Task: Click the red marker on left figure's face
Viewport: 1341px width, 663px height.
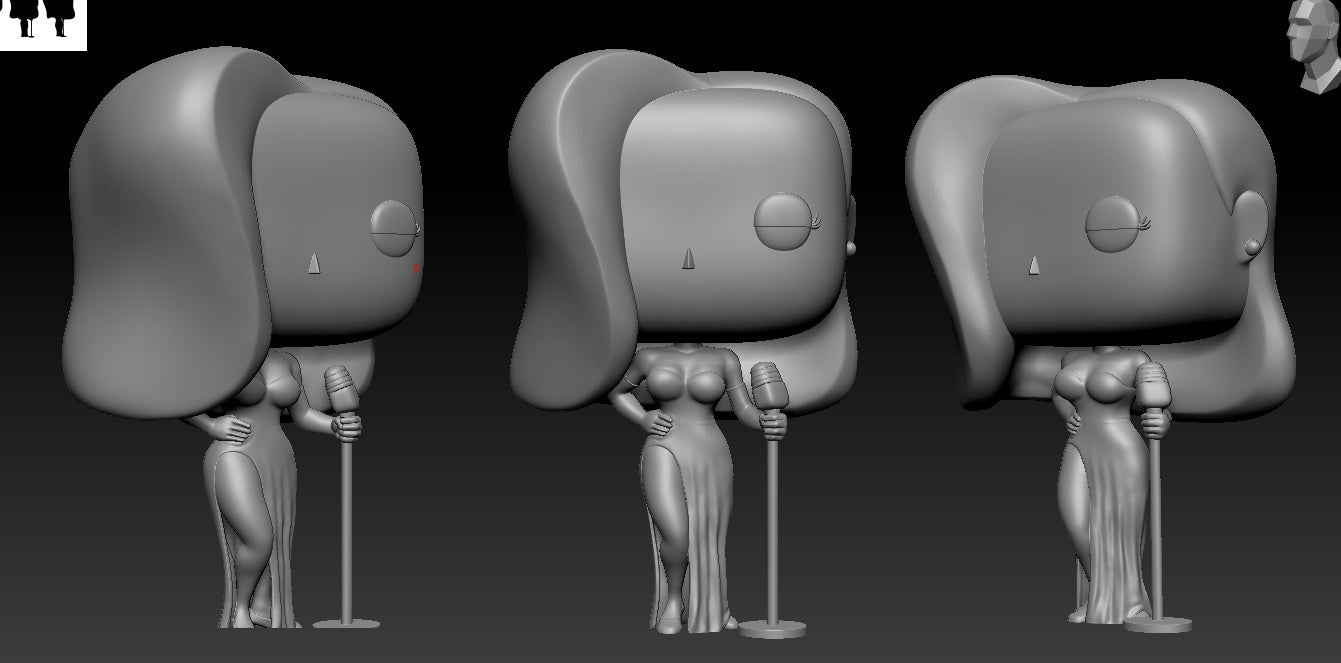Action: (416, 267)
